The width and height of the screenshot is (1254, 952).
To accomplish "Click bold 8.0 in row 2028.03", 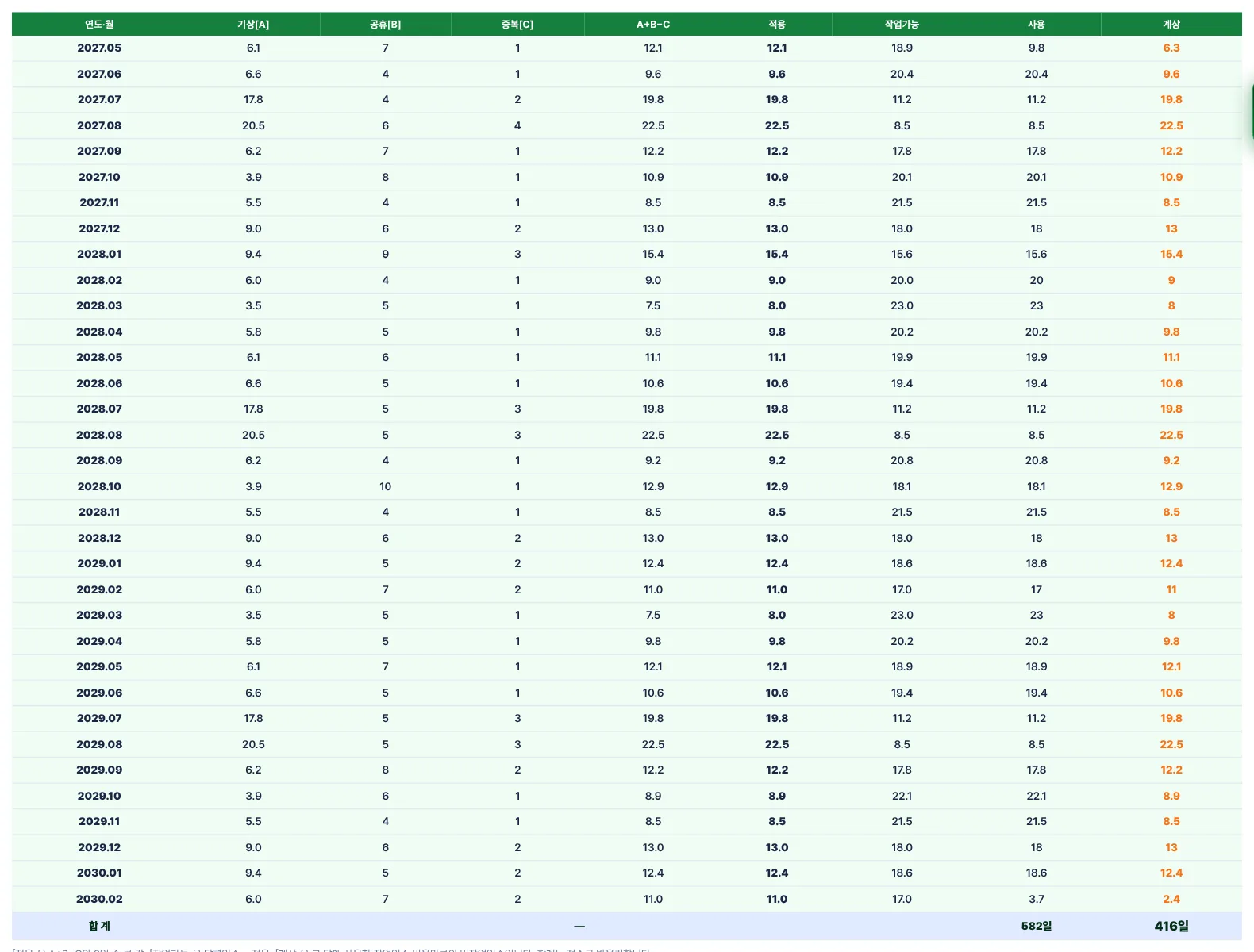I will click(x=777, y=305).
